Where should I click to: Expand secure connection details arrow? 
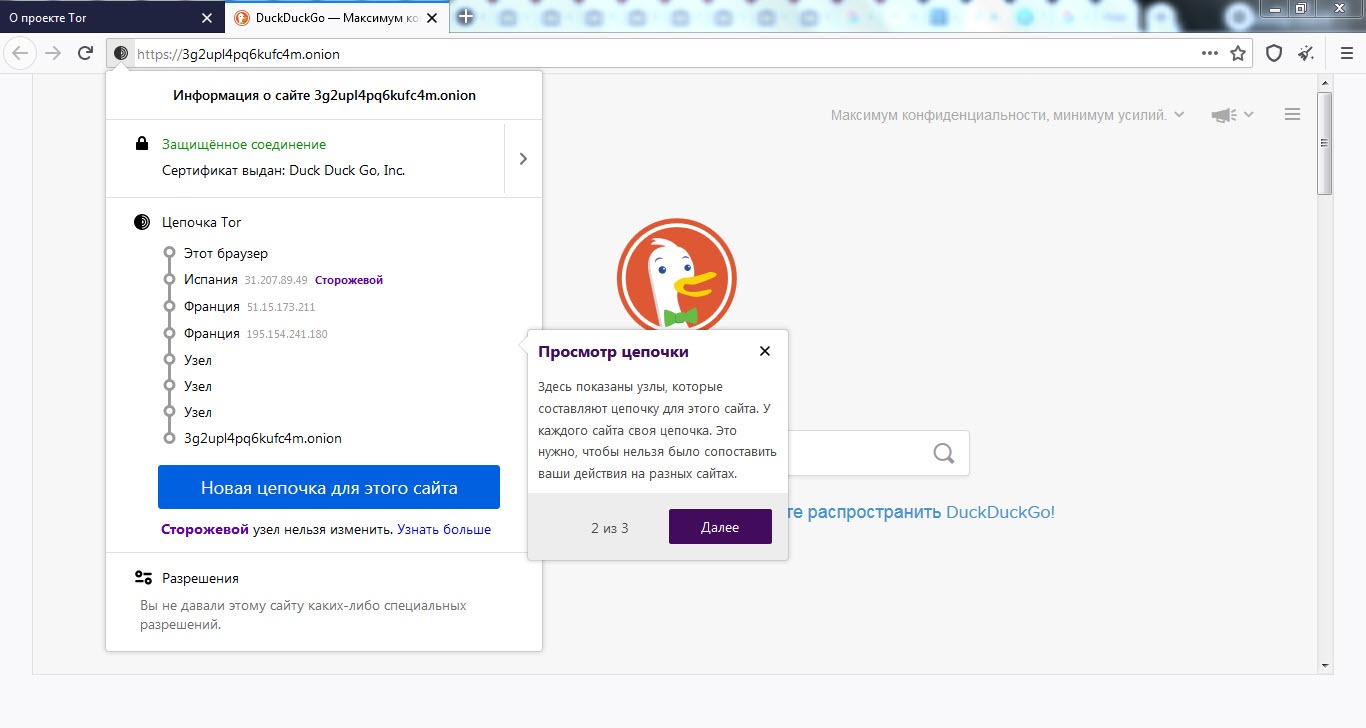coord(523,158)
